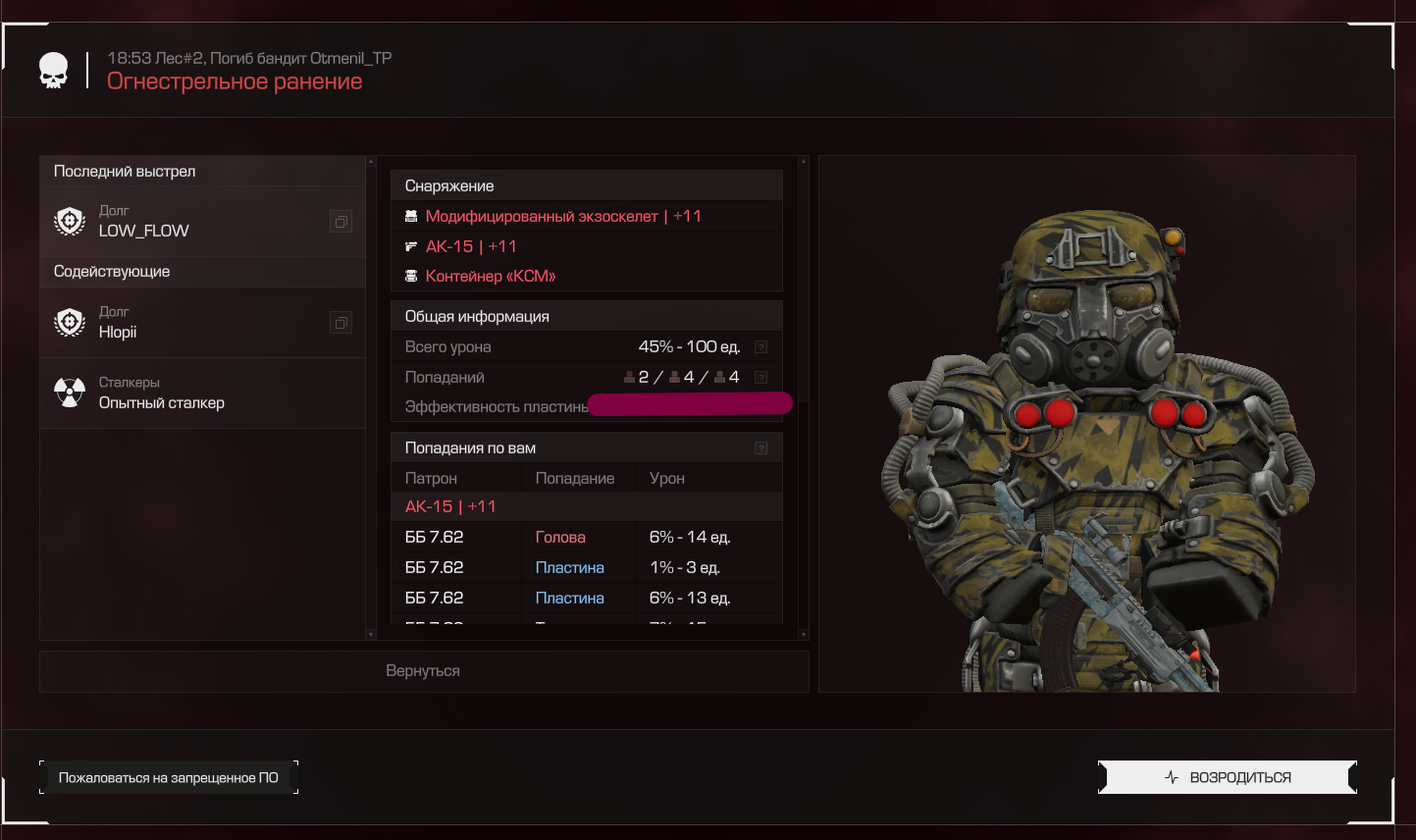Click the gun icon before АК-15 equipment
Screen dimensions: 1416x840
[411, 246]
